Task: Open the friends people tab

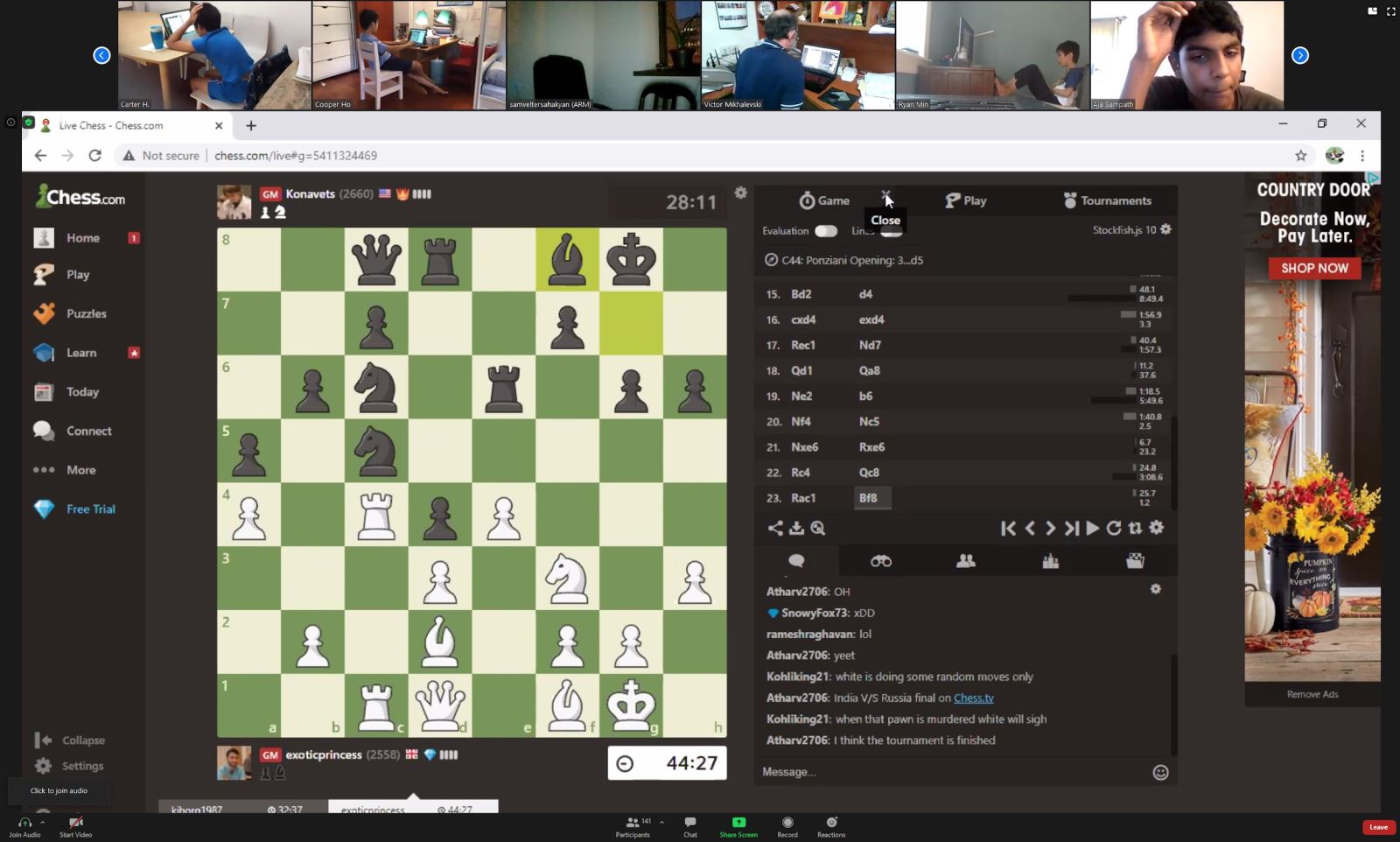Action: pos(966,561)
